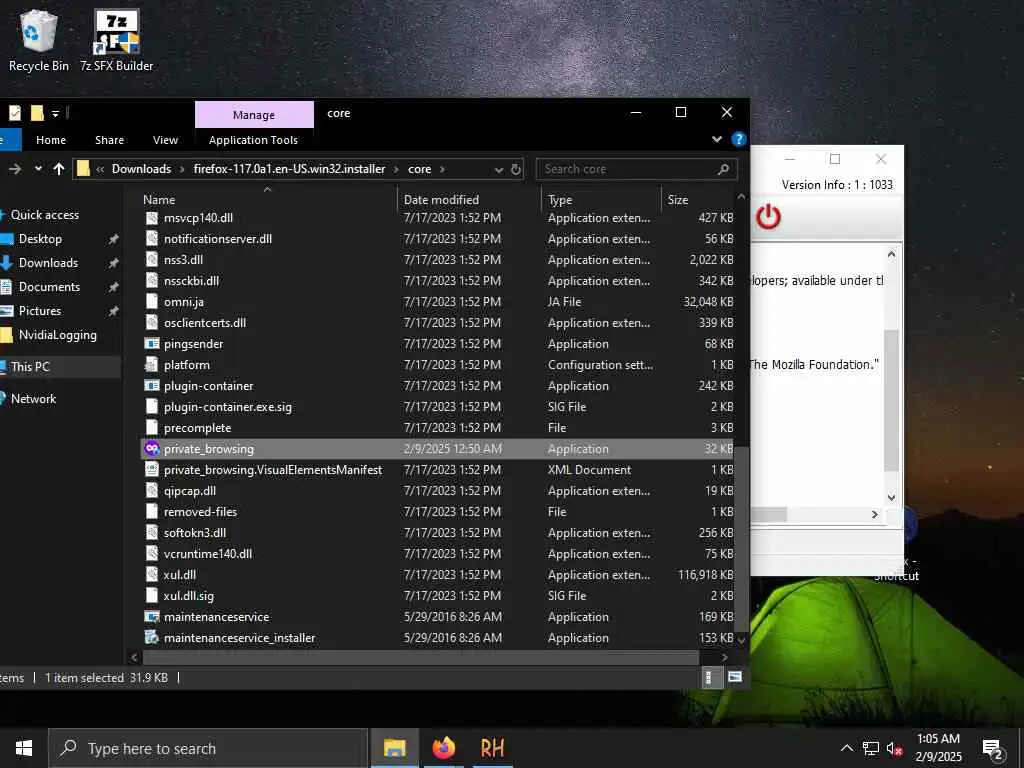This screenshot has height=768, width=1024.
Task: Select the omni.ja file
Action: click(184, 302)
